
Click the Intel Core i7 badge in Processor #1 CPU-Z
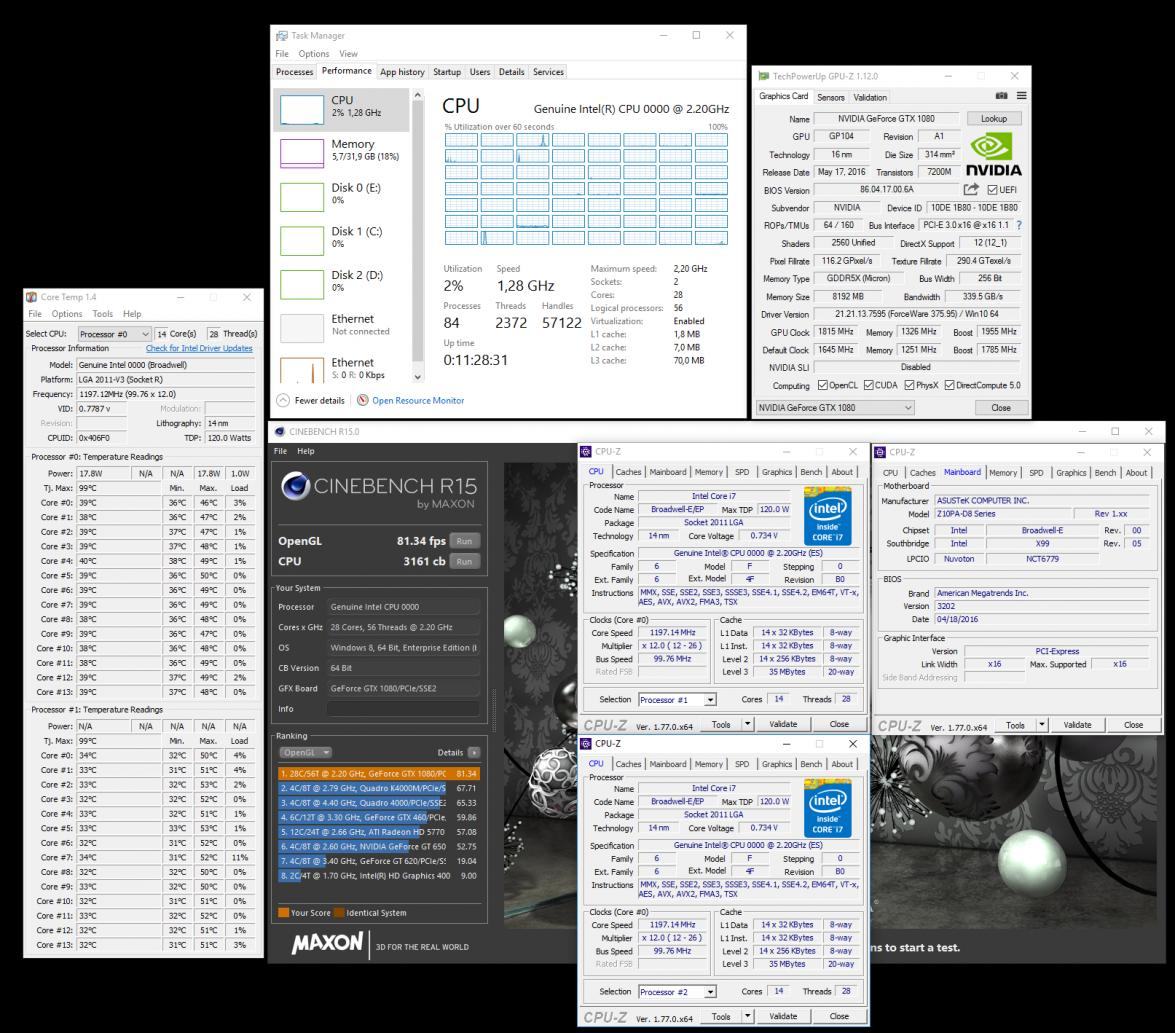pos(827,515)
